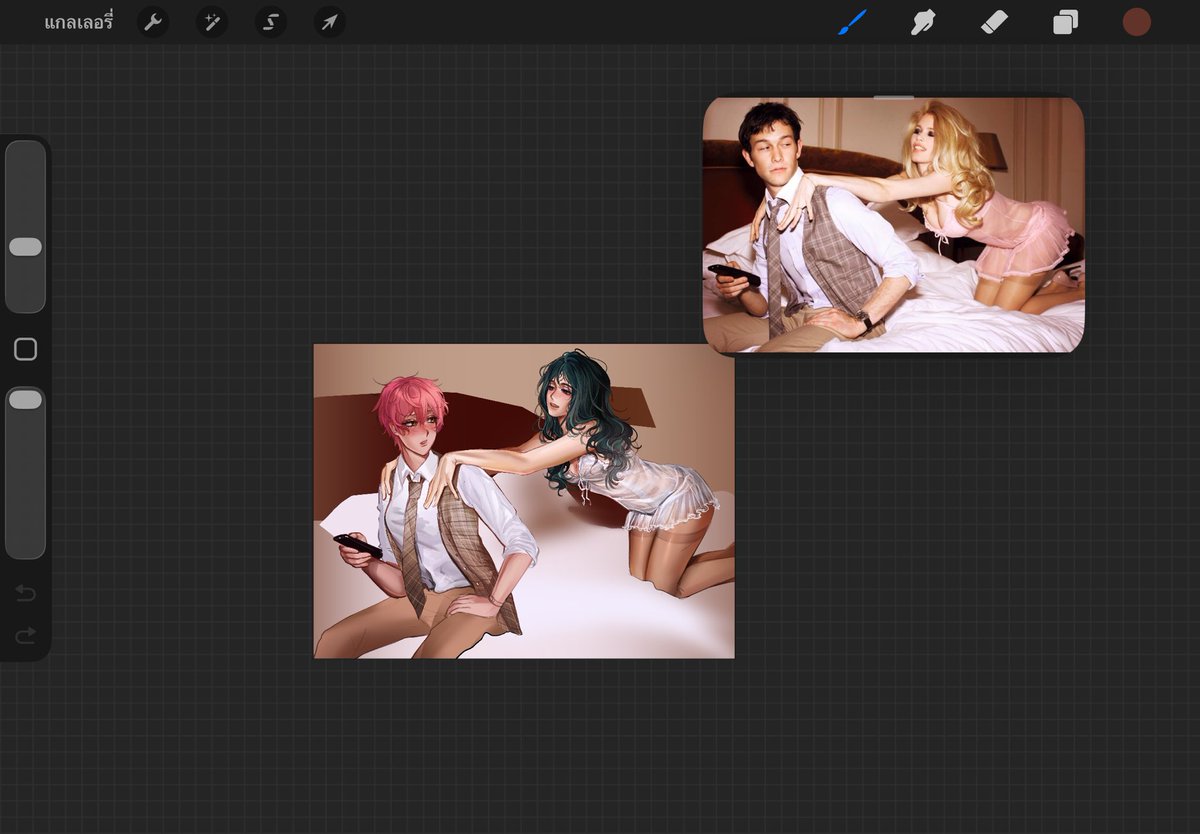The width and height of the screenshot is (1200, 834).
Task: Select the Smudge tool
Action: click(922, 22)
